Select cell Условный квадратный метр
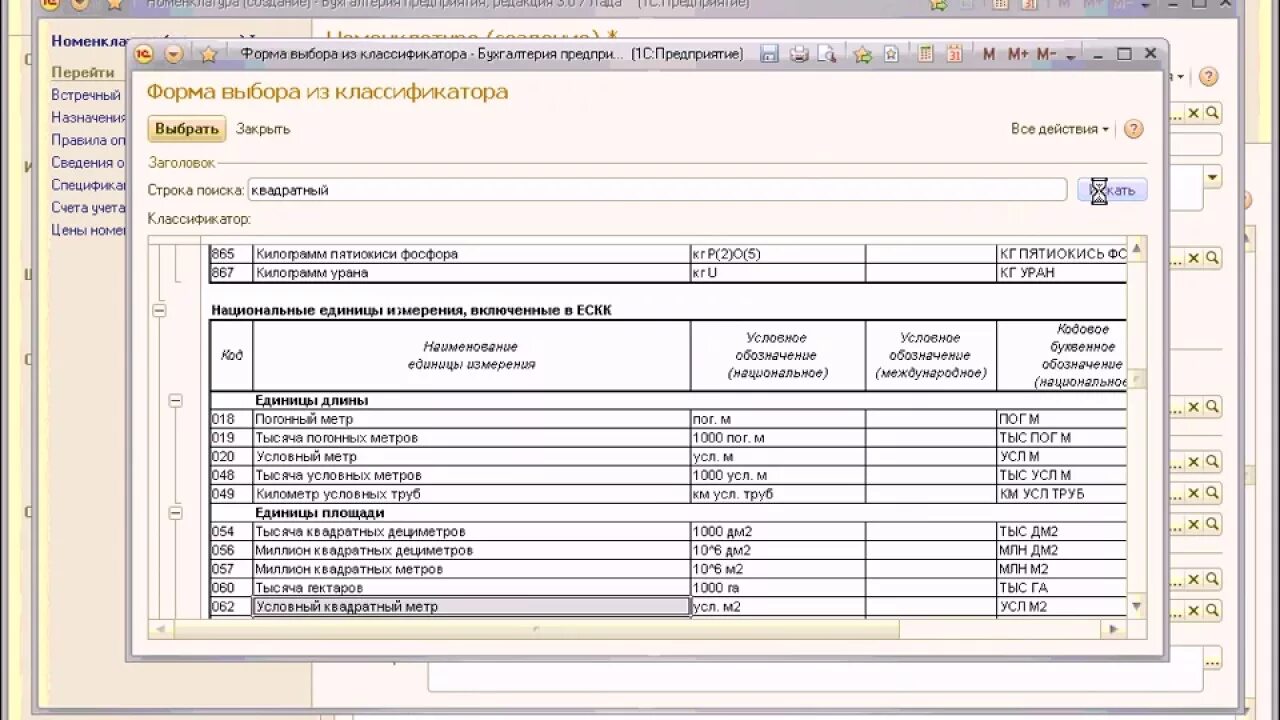 click(471, 607)
